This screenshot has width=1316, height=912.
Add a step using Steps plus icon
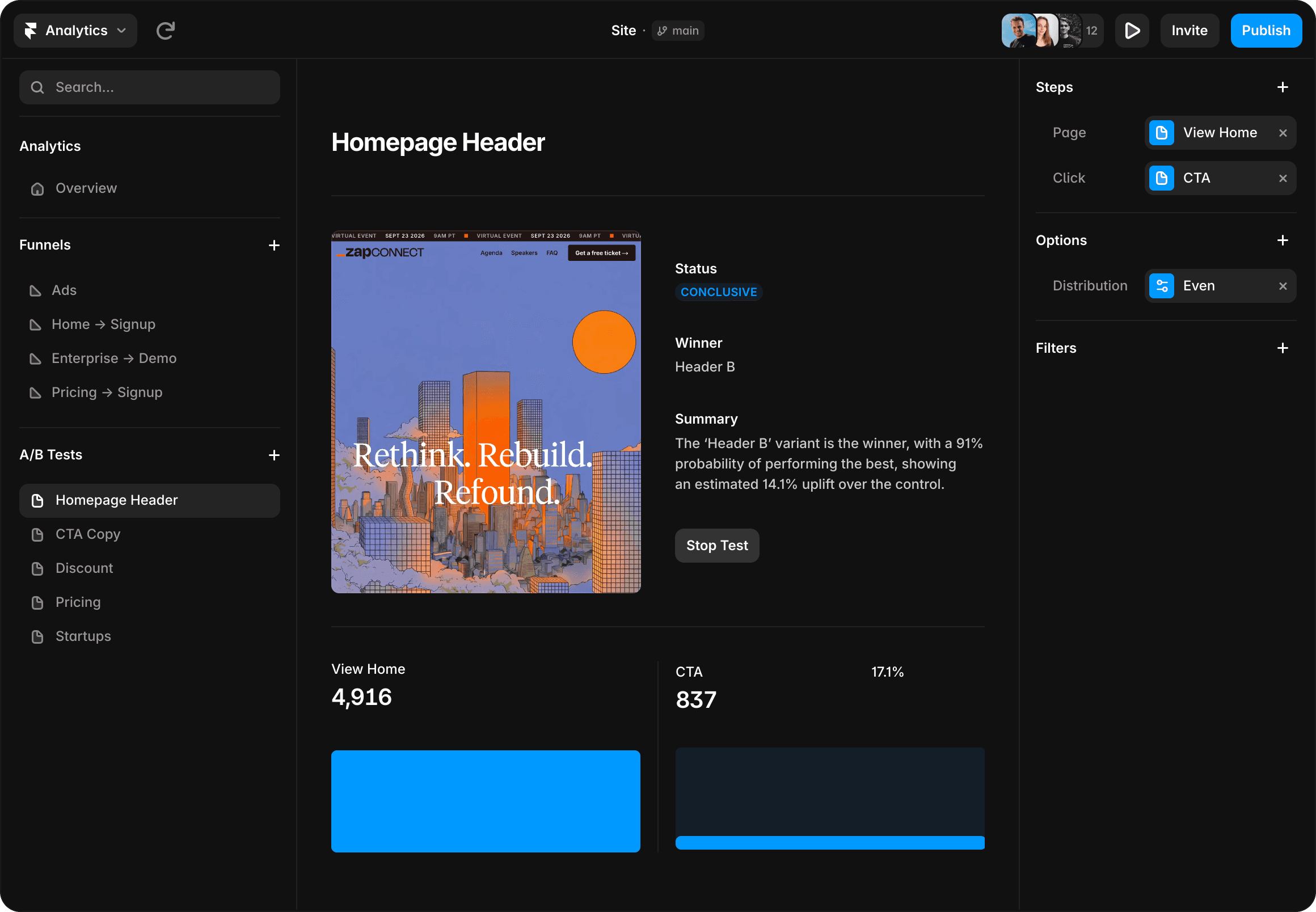[1283, 87]
